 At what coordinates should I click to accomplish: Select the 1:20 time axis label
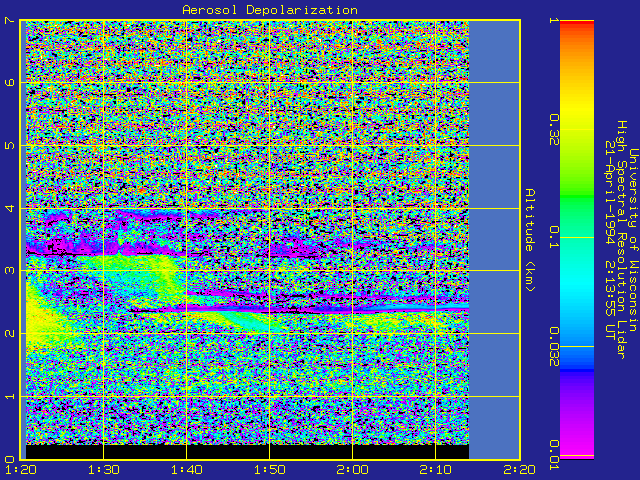point(22,470)
